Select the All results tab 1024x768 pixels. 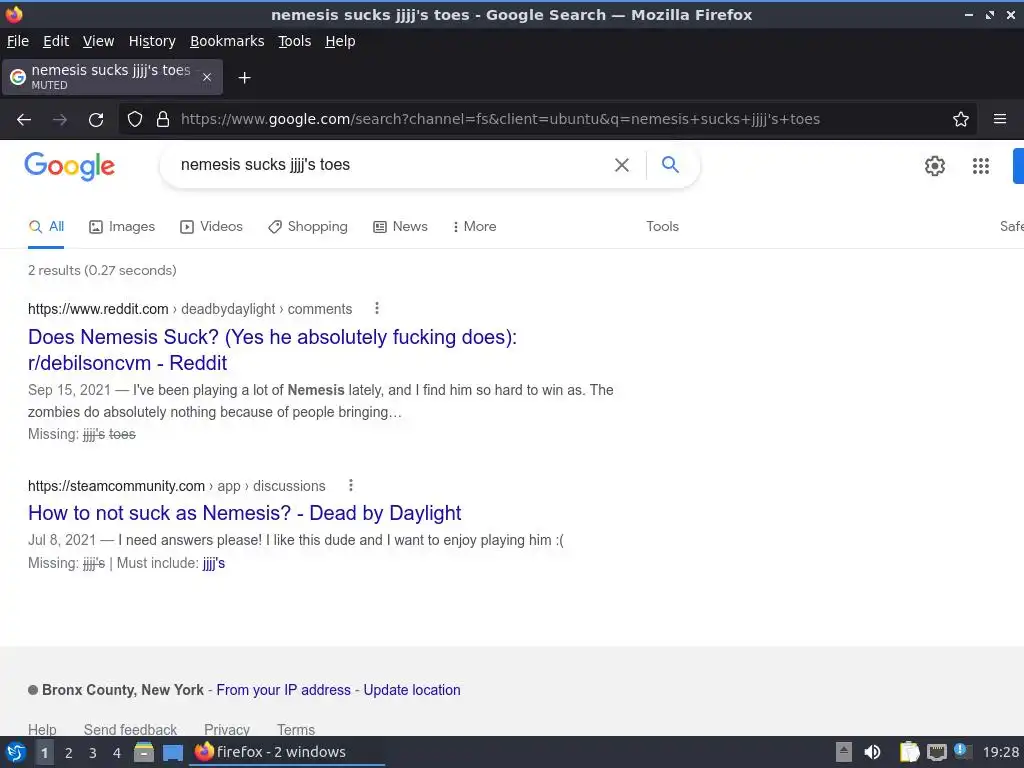pyautogui.click(x=46, y=227)
